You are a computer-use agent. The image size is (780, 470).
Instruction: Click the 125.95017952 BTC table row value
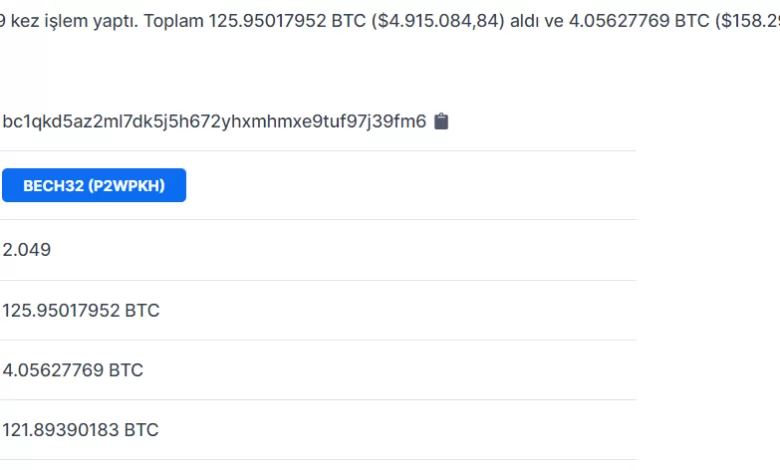pyautogui.click(x=80, y=310)
